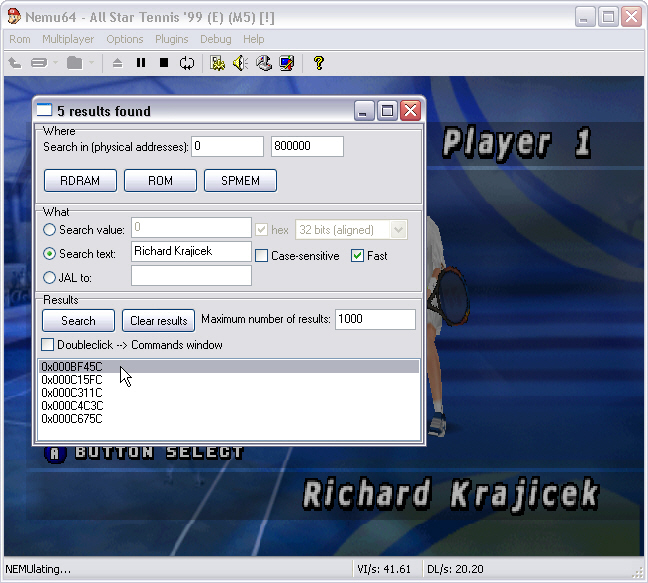Click the search window title bar icon

[44, 110]
